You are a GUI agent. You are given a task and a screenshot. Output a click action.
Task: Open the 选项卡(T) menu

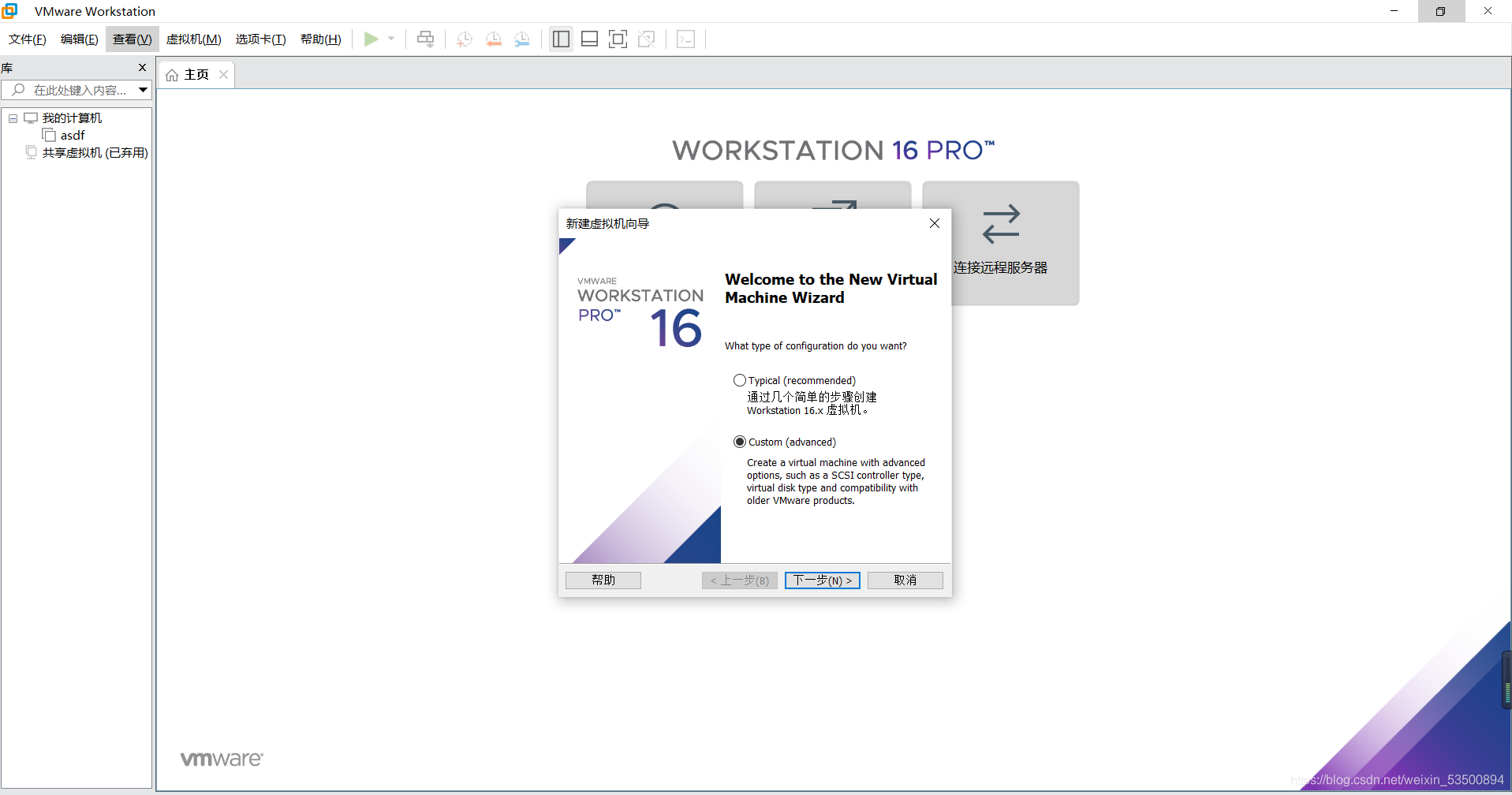pos(260,39)
